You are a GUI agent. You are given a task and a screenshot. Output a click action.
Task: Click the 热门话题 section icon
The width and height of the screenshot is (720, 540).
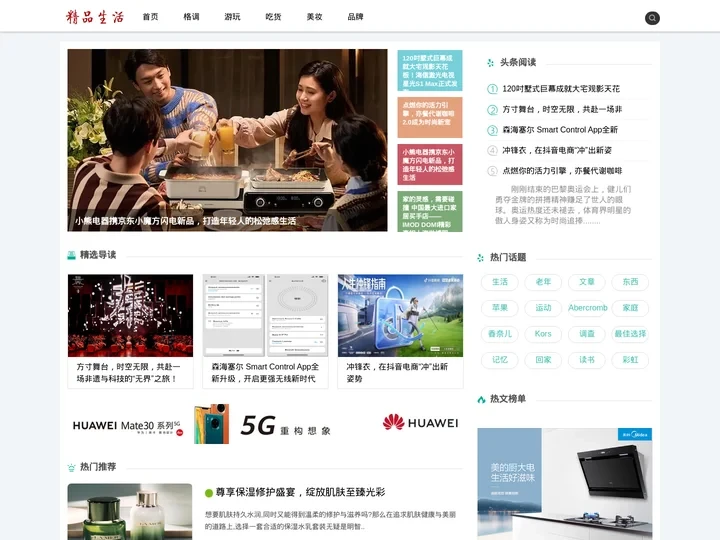tap(480, 258)
